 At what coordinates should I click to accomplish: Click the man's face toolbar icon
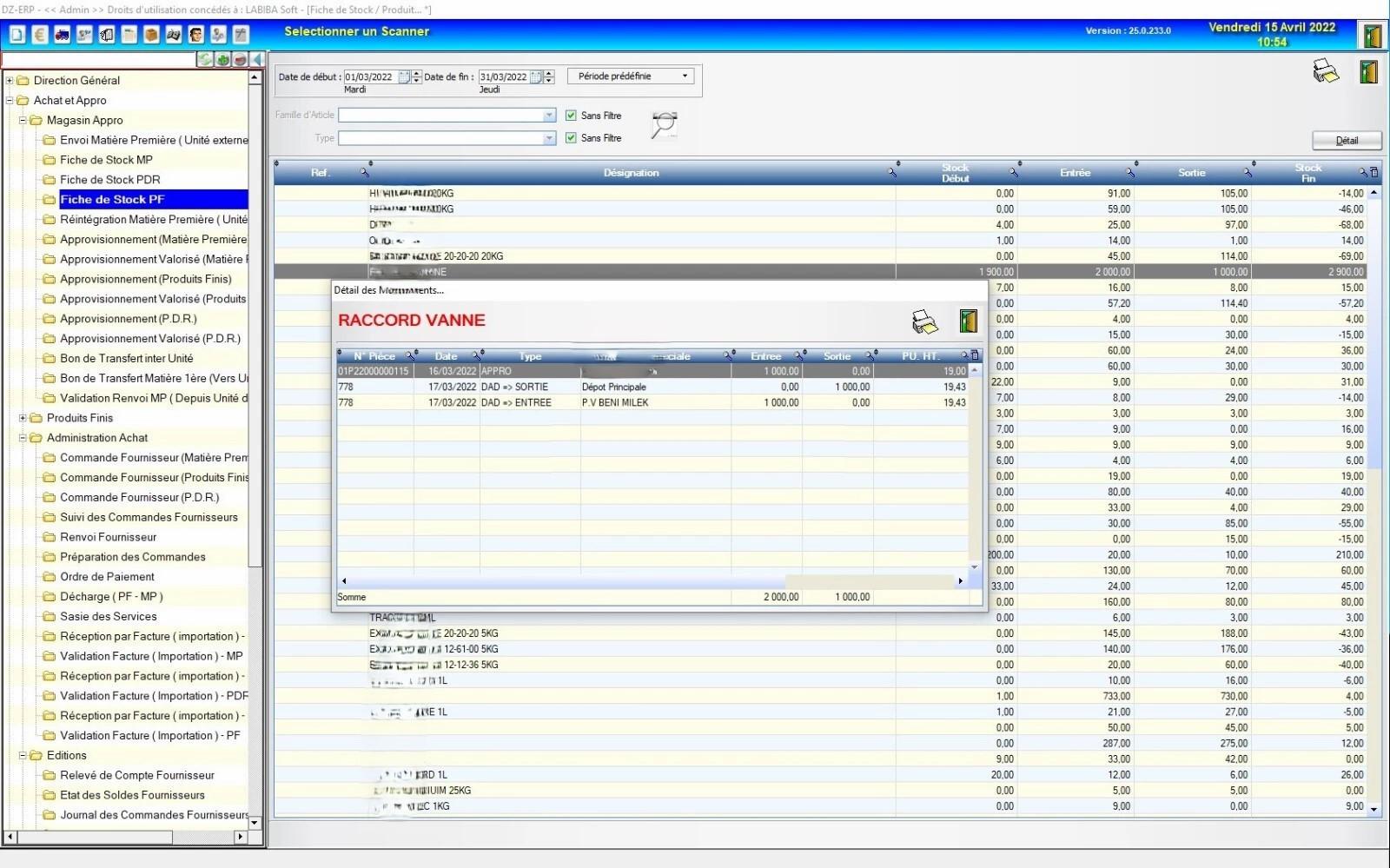coord(195,35)
